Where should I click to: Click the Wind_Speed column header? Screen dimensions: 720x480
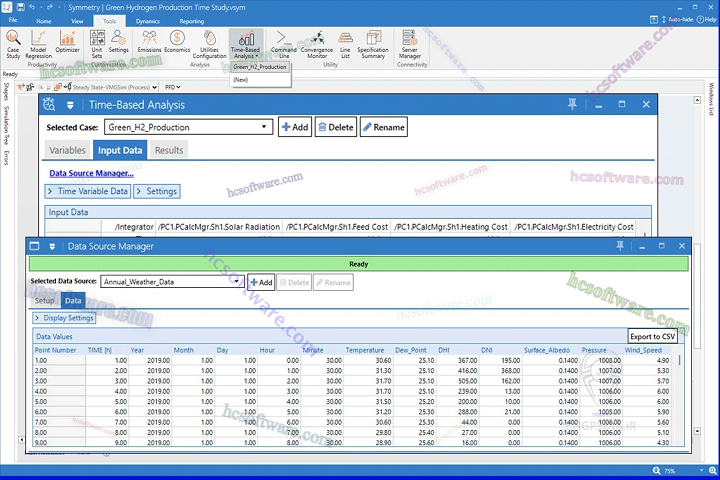pos(643,350)
